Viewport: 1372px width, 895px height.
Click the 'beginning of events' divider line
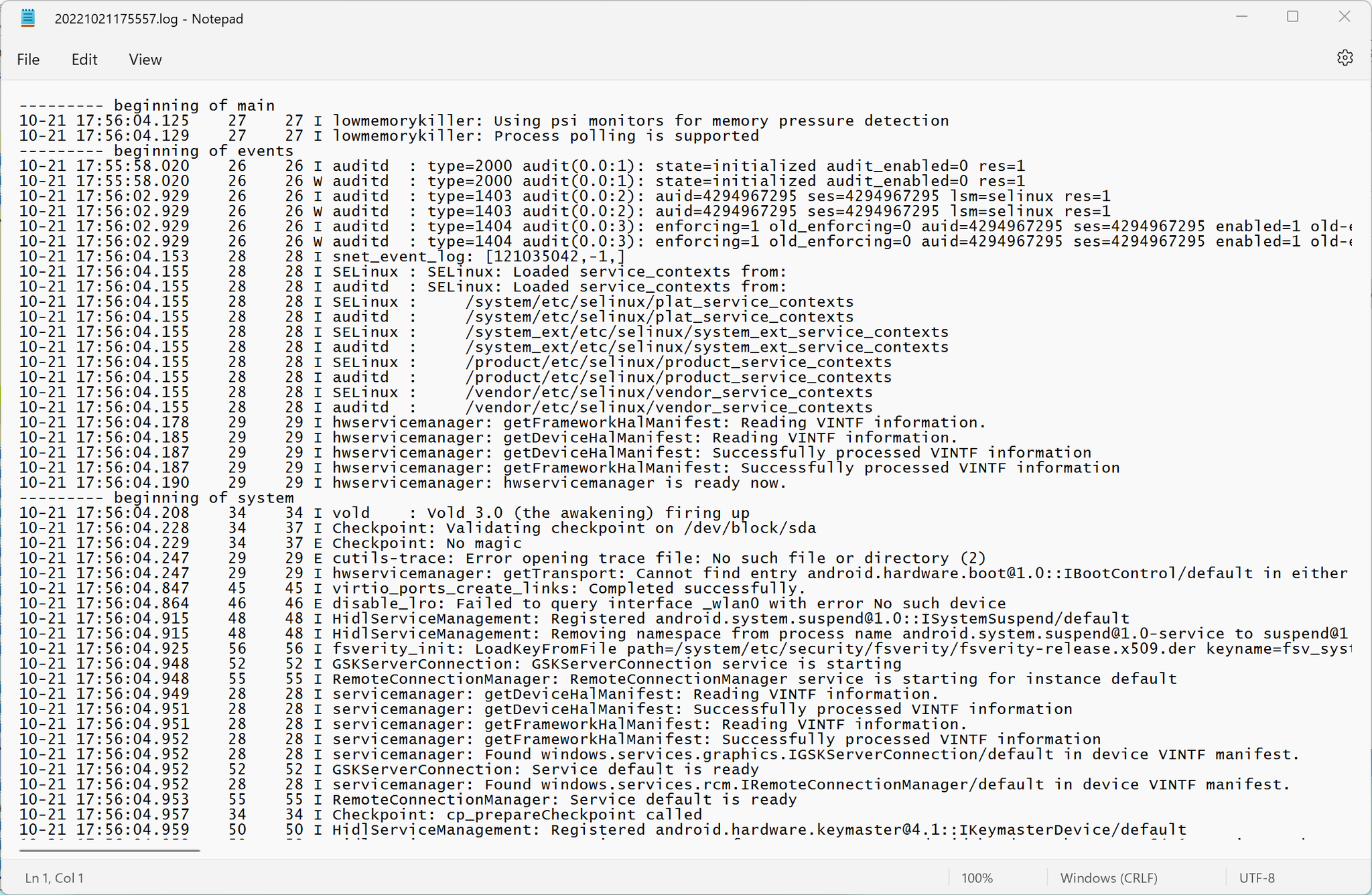157,151
